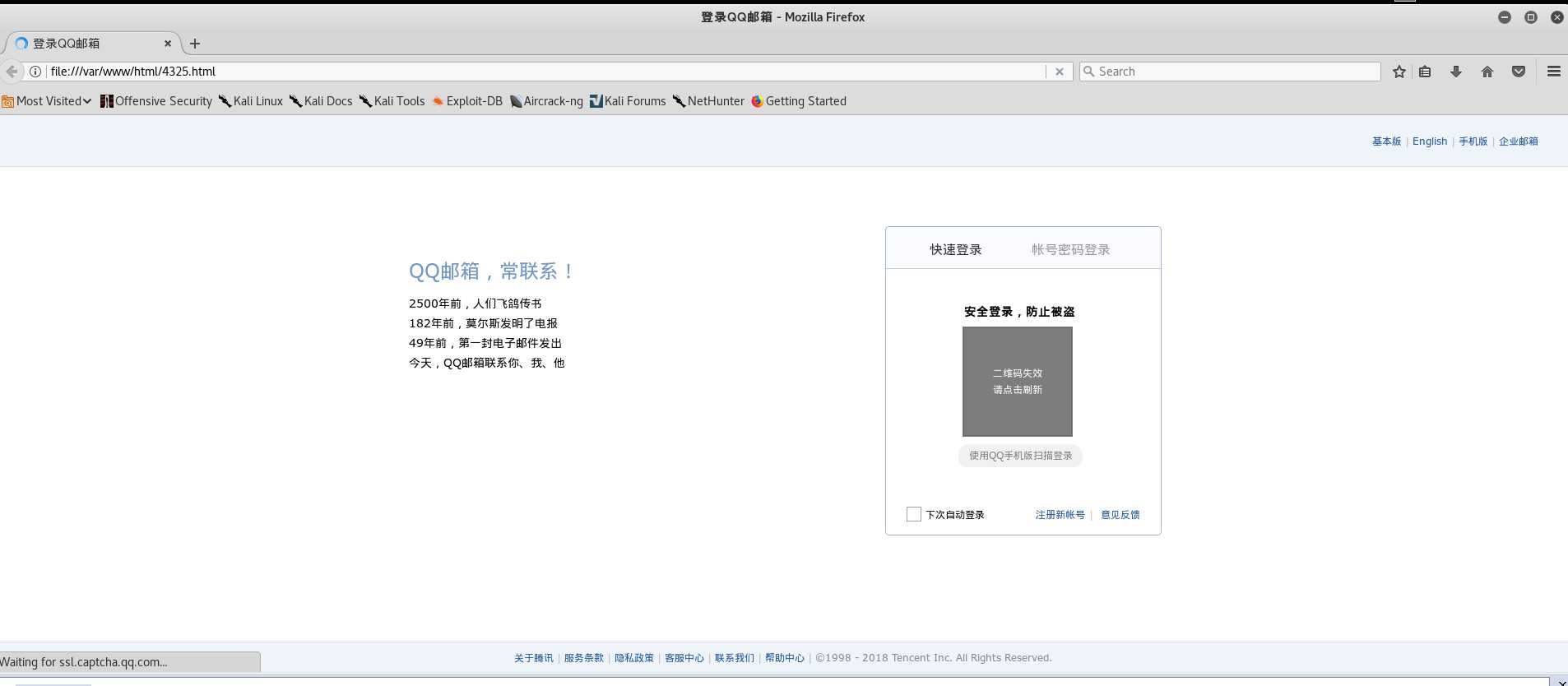Open the Firefox hamburger menu

(1554, 72)
